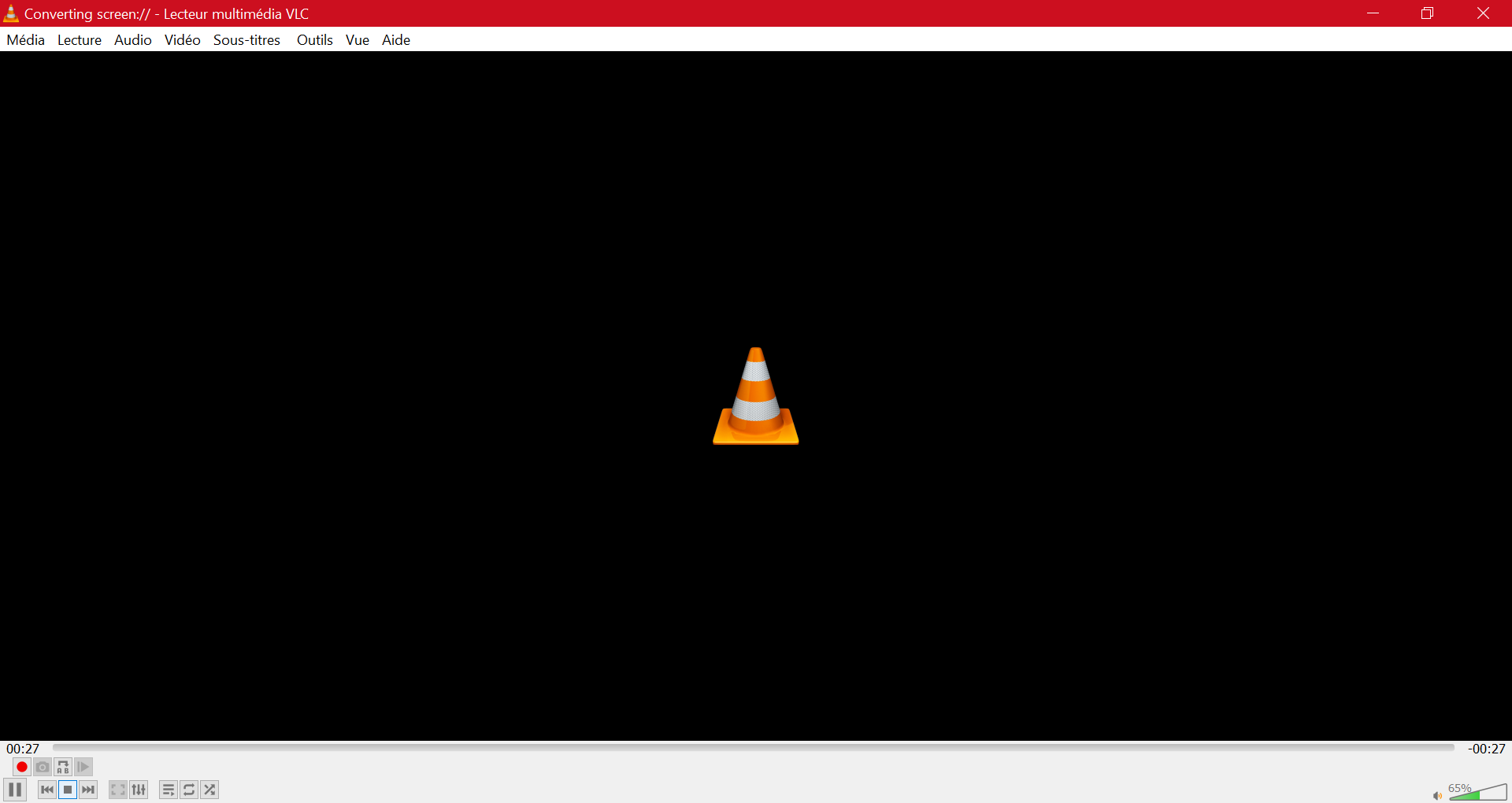The width and height of the screenshot is (1512, 803).
Task: Open the Lecture menu
Action: (x=80, y=39)
